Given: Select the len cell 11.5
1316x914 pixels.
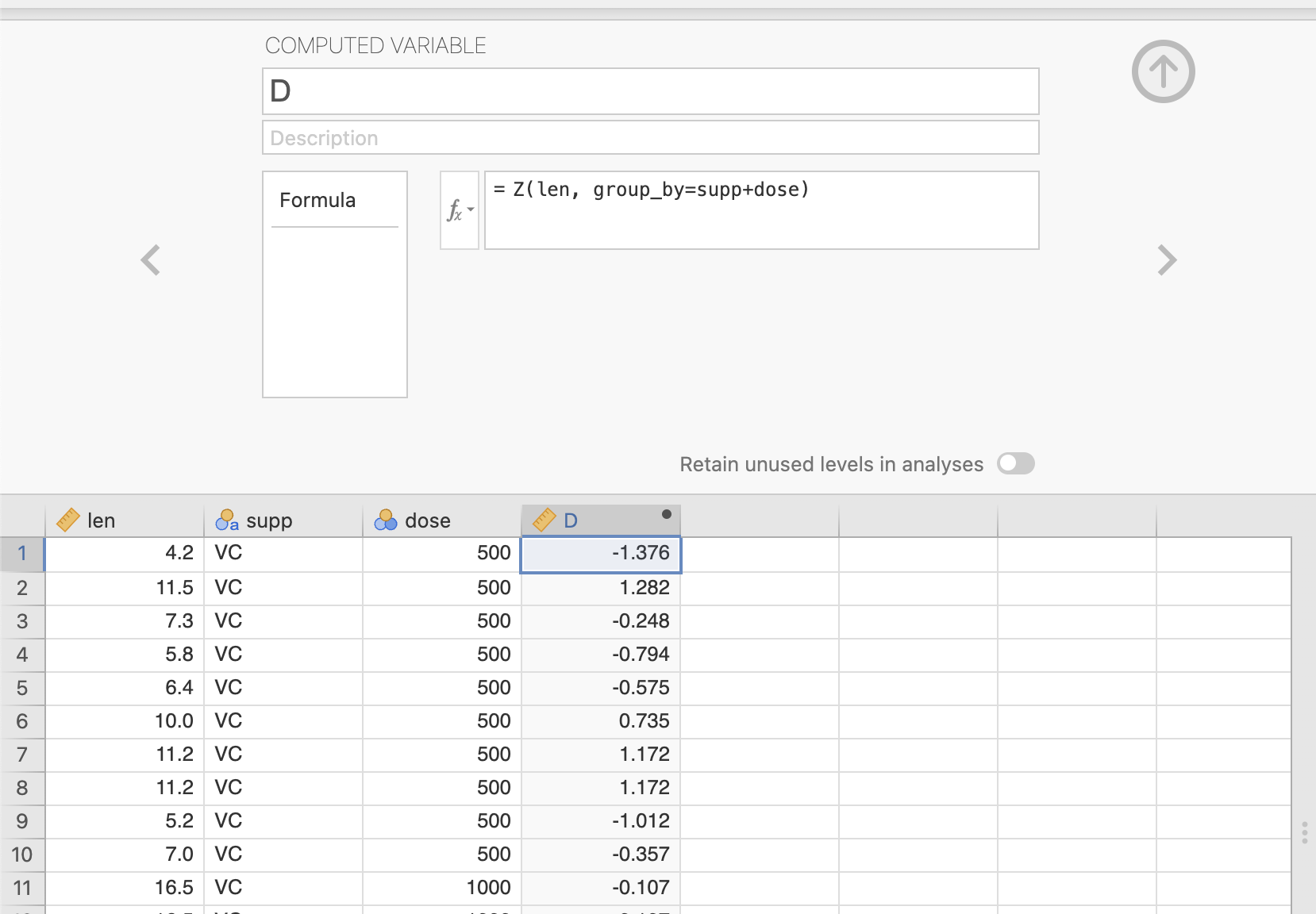Looking at the screenshot, I should click(x=125, y=588).
